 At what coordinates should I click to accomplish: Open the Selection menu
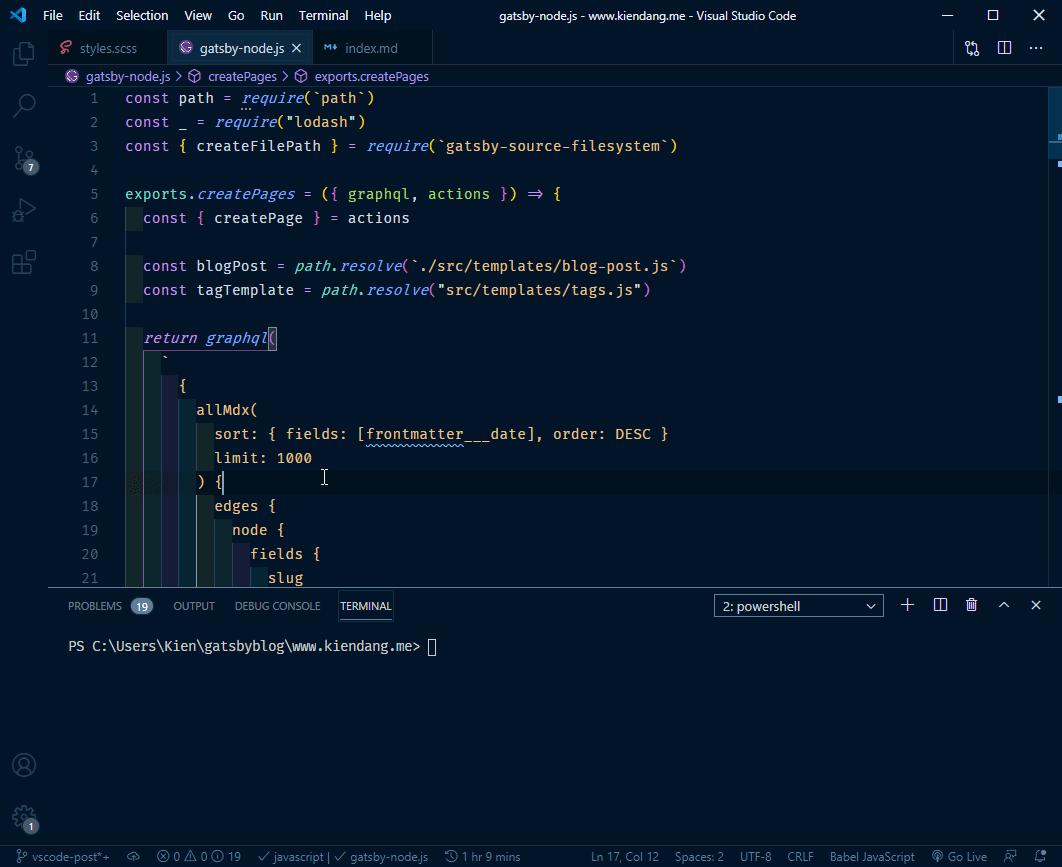pyautogui.click(x=142, y=15)
